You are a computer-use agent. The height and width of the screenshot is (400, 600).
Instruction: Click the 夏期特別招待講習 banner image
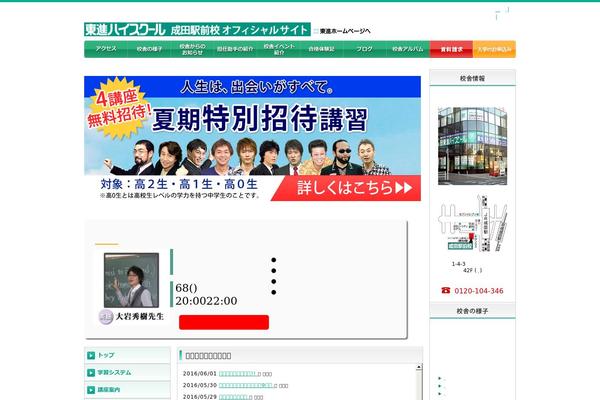[253, 138]
